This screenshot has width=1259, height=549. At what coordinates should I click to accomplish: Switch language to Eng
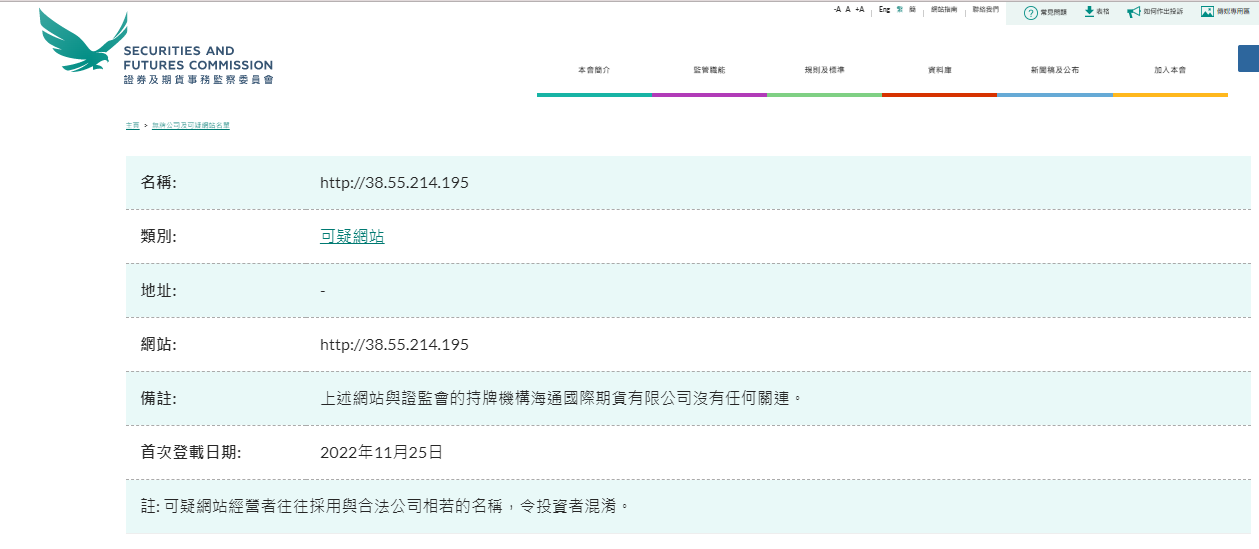[x=884, y=9]
